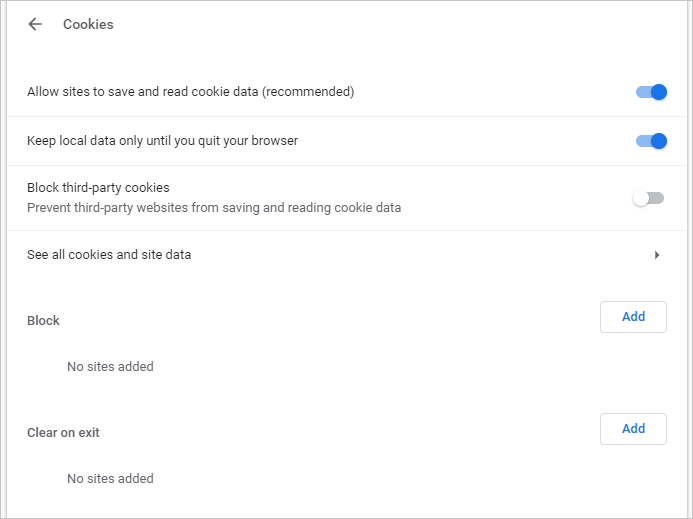Toggle off Allow sites to save cookie data

651,92
